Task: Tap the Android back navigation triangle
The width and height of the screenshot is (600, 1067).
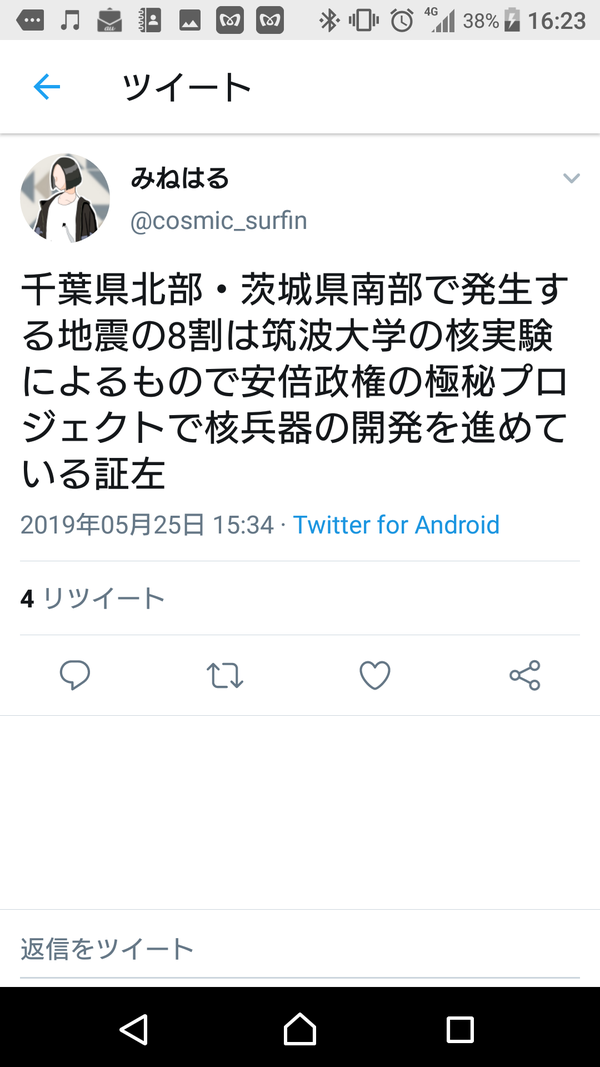Action: click(134, 1028)
